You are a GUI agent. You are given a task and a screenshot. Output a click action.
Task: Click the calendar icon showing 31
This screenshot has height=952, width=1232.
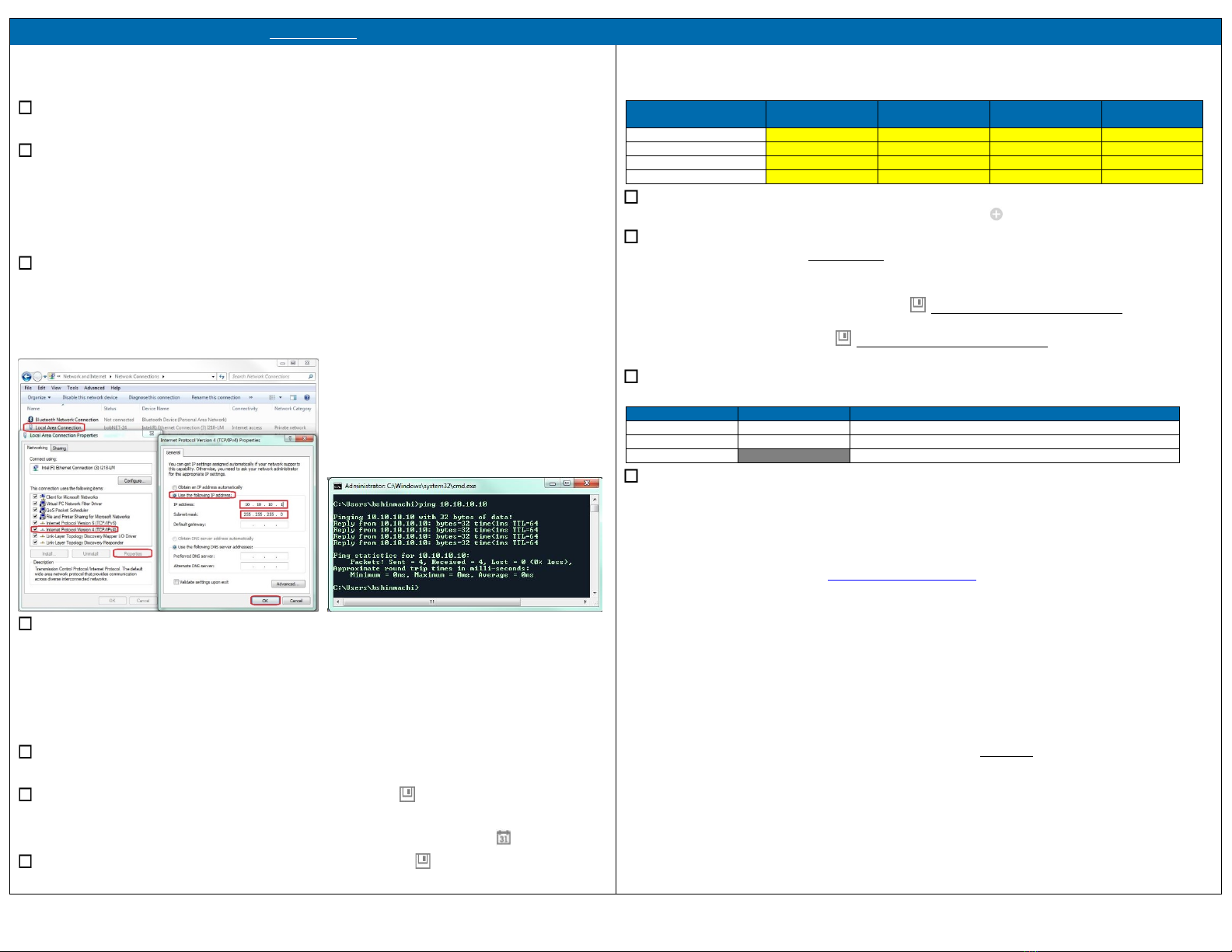point(504,838)
